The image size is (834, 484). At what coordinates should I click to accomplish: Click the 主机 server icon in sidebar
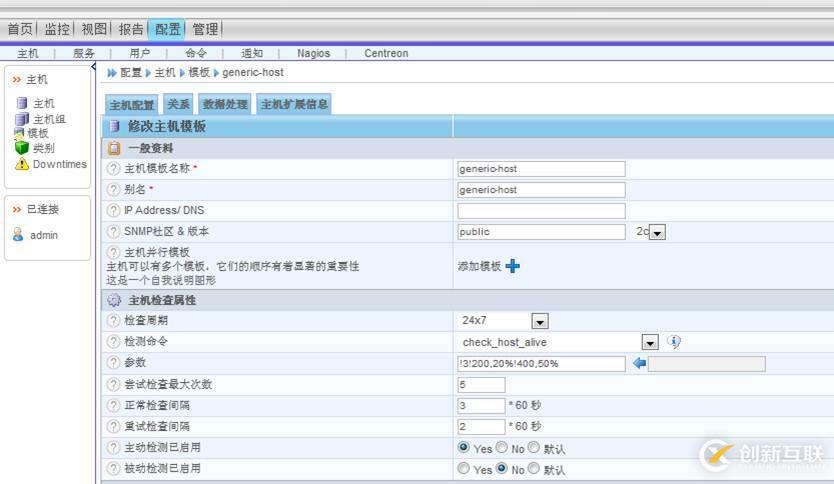click(x=22, y=103)
